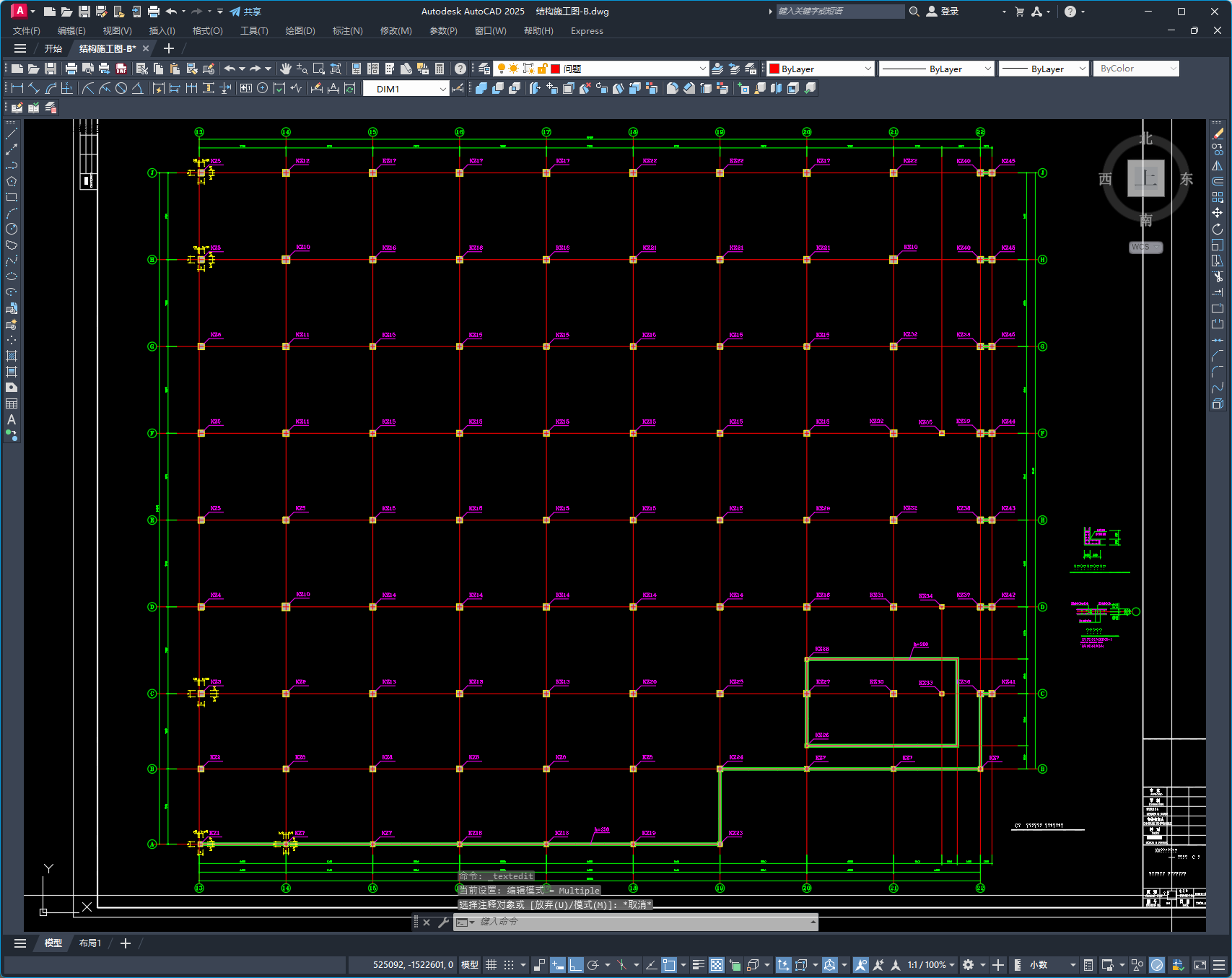
Task: Insert a table with the Table tool
Action: [12, 403]
